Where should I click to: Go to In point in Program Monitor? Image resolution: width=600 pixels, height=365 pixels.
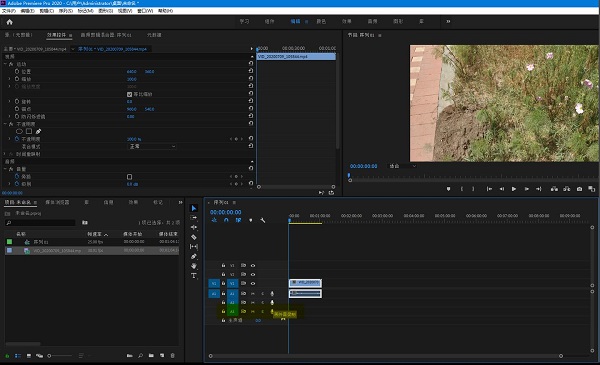(x=489, y=189)
